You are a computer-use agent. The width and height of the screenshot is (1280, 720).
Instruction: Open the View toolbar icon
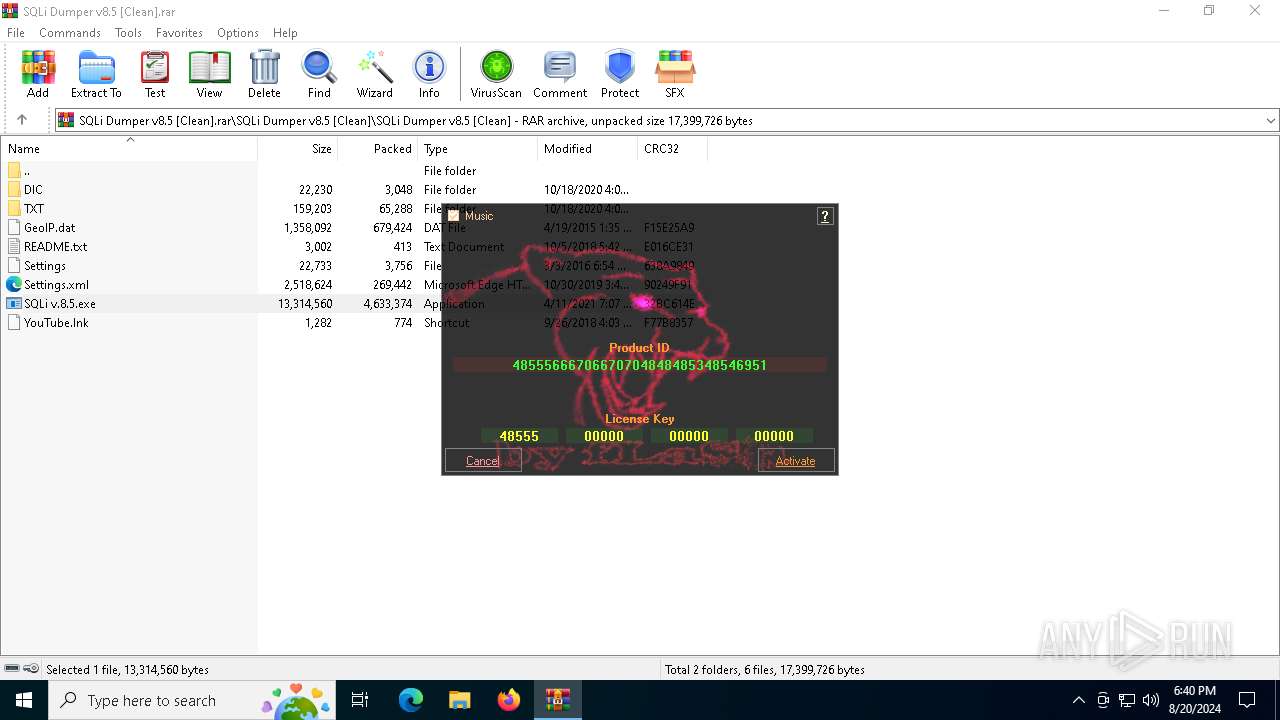[x=209, y=75]
